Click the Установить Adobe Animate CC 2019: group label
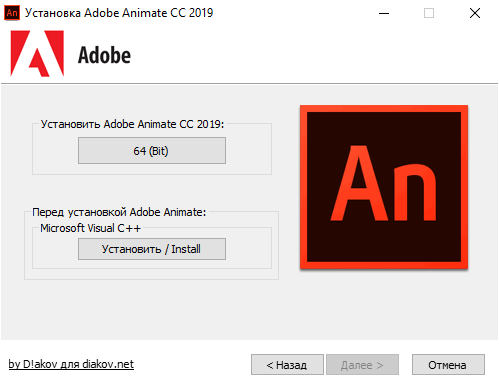Screen dimensions: 499x388 click(x=132, y=124)
